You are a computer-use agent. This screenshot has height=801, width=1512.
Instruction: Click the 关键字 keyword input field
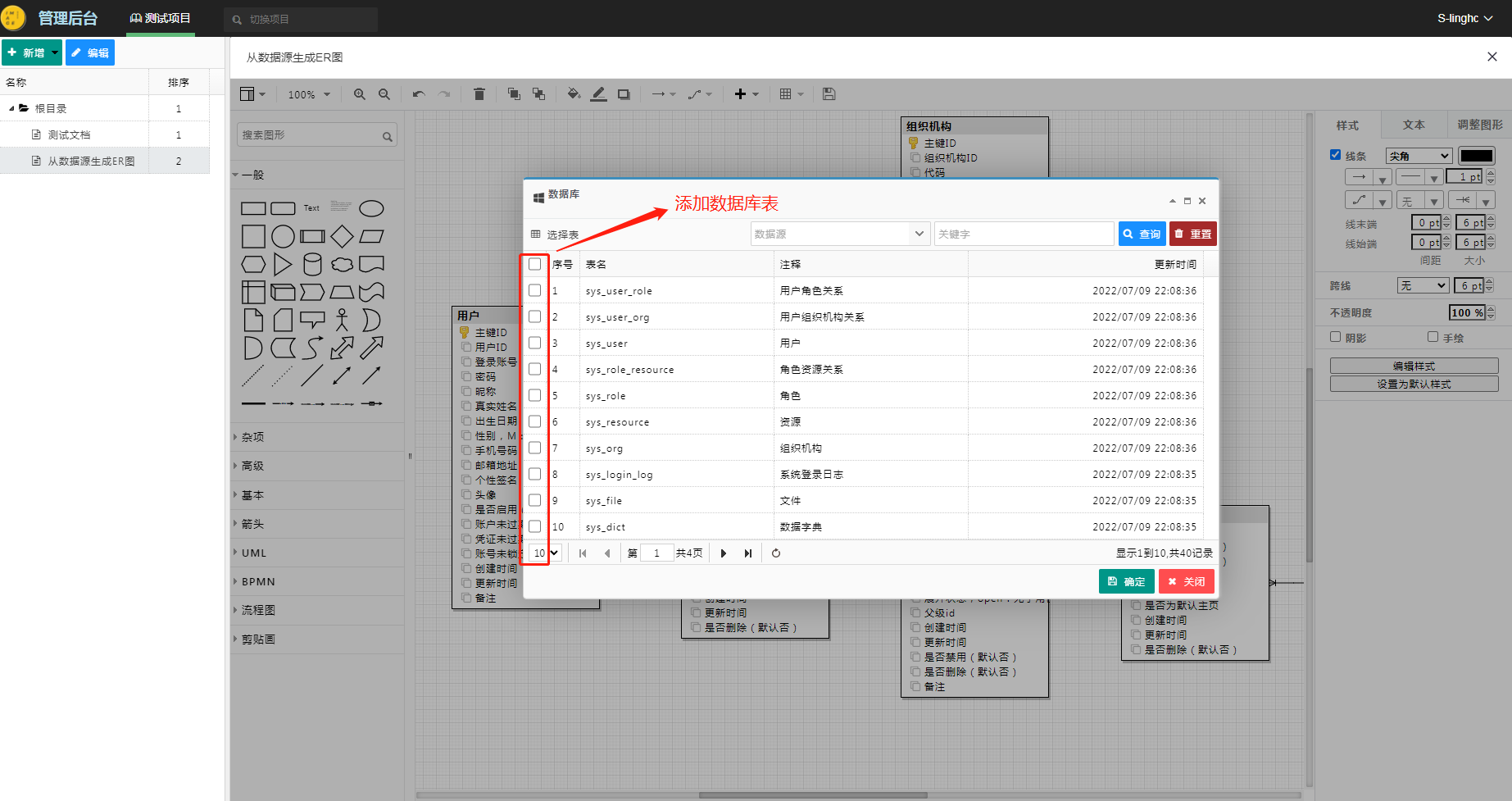[1024, 234]
